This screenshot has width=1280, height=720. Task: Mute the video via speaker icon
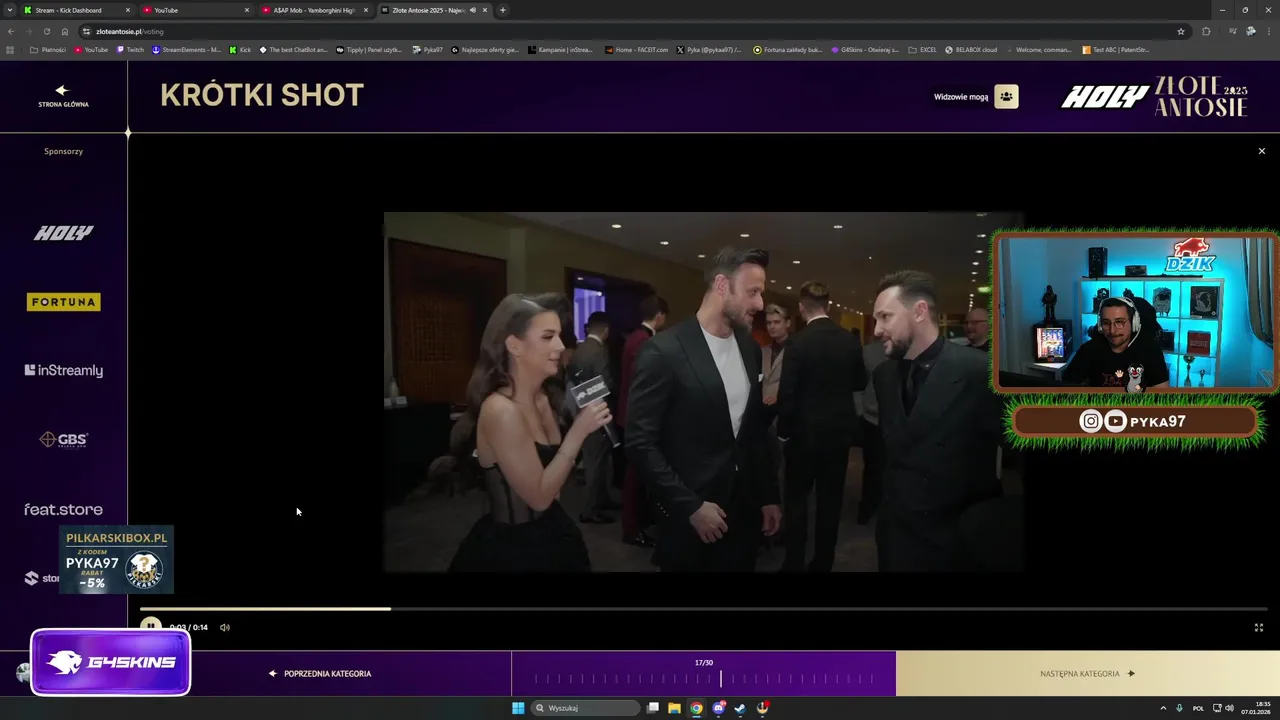[225, 628]
